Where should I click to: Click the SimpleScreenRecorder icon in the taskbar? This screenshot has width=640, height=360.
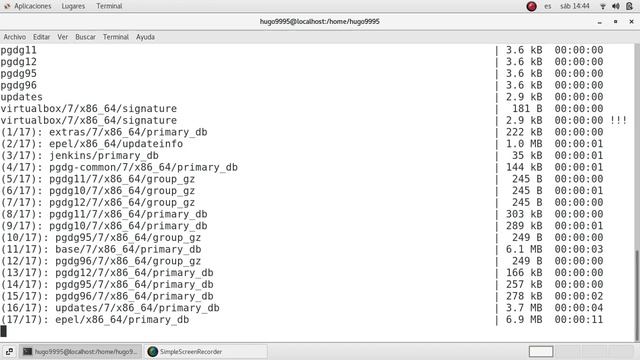coord(153,351)
